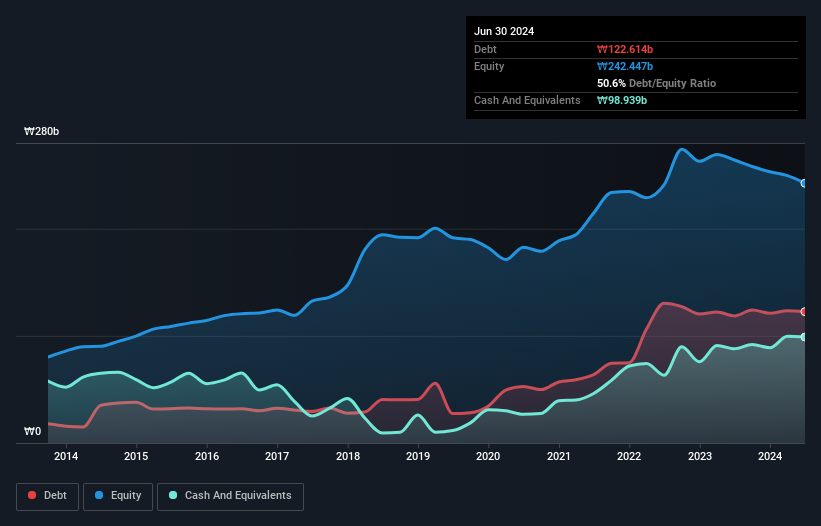
Task: Click the ₩98.939b cash value
Action: [622, 100]
